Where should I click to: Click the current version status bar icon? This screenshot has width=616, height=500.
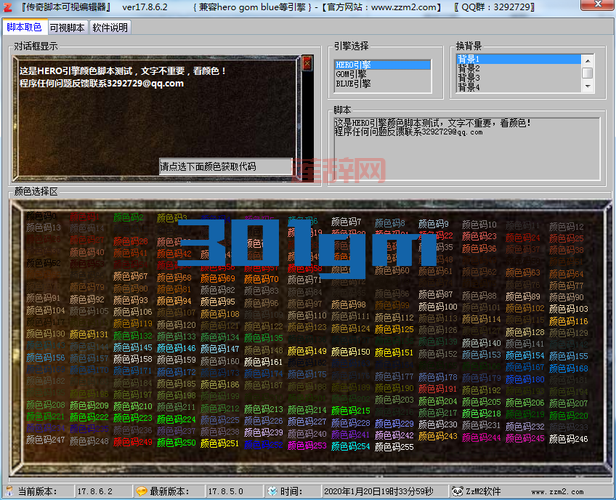click(8, 492)
